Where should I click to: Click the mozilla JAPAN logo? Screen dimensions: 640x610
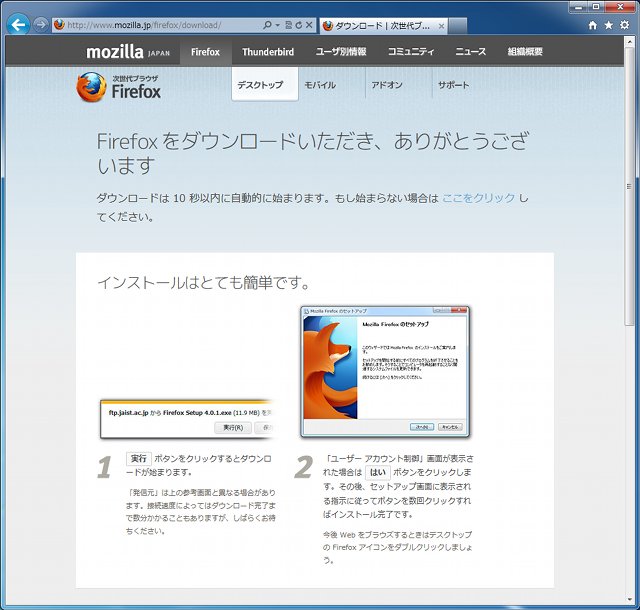click(x=128, y=52)
